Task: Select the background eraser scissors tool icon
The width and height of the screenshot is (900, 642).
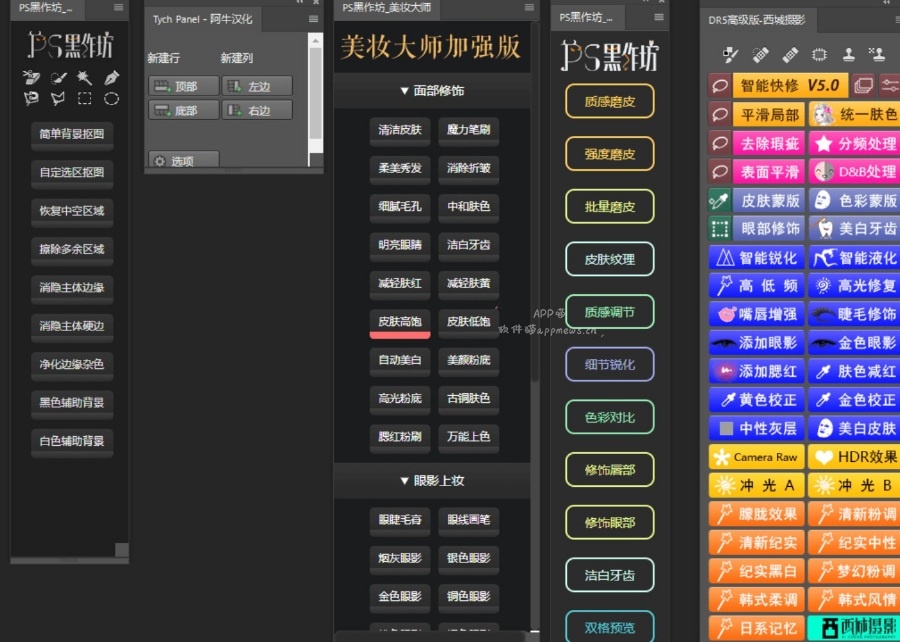Action: (x=31, y=77)
